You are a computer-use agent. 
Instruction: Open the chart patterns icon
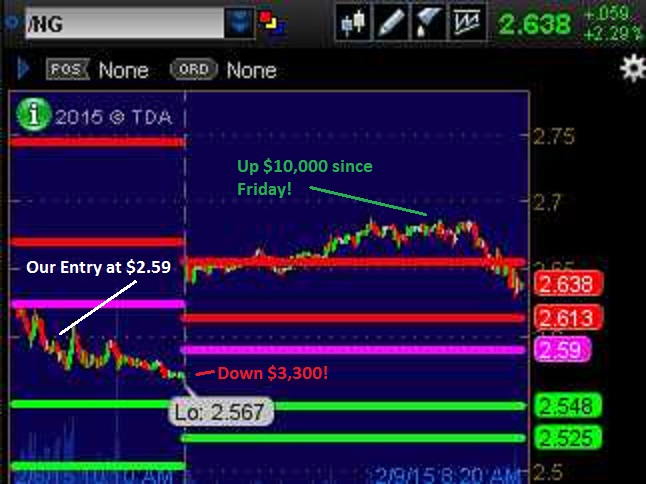click(x=466, y=23)
